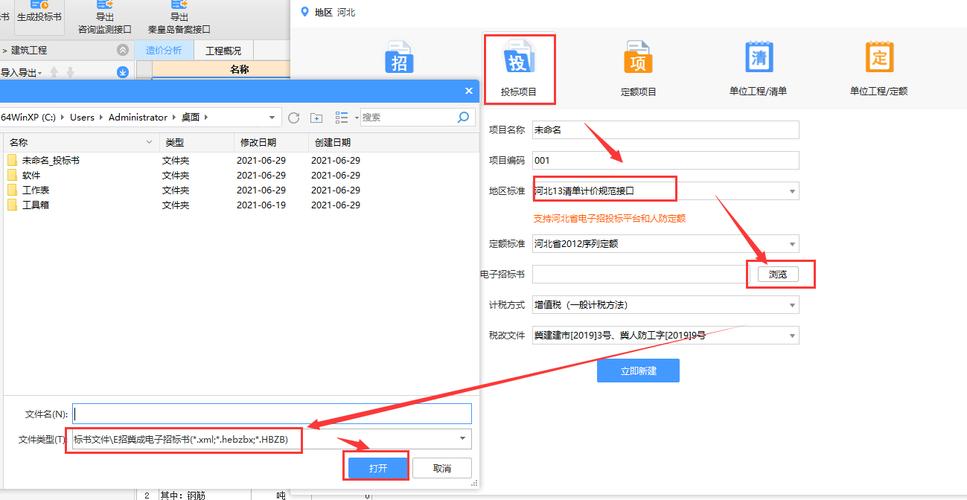Select the 工具箱 folder
The height and width of the screenshot is (500, 967).
click(x=36, y=205)
